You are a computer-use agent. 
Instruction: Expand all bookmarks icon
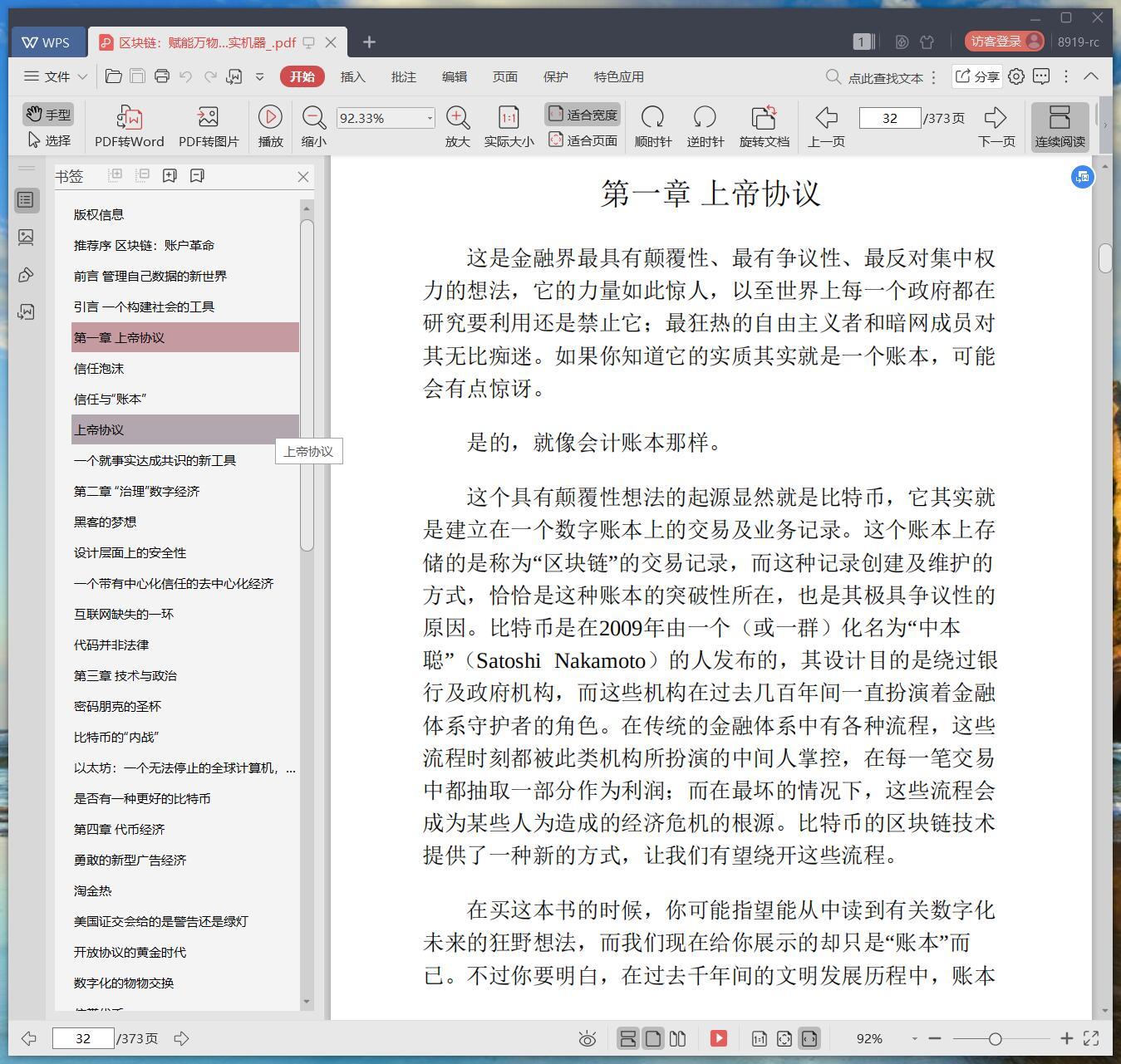[x=116, y=175]
